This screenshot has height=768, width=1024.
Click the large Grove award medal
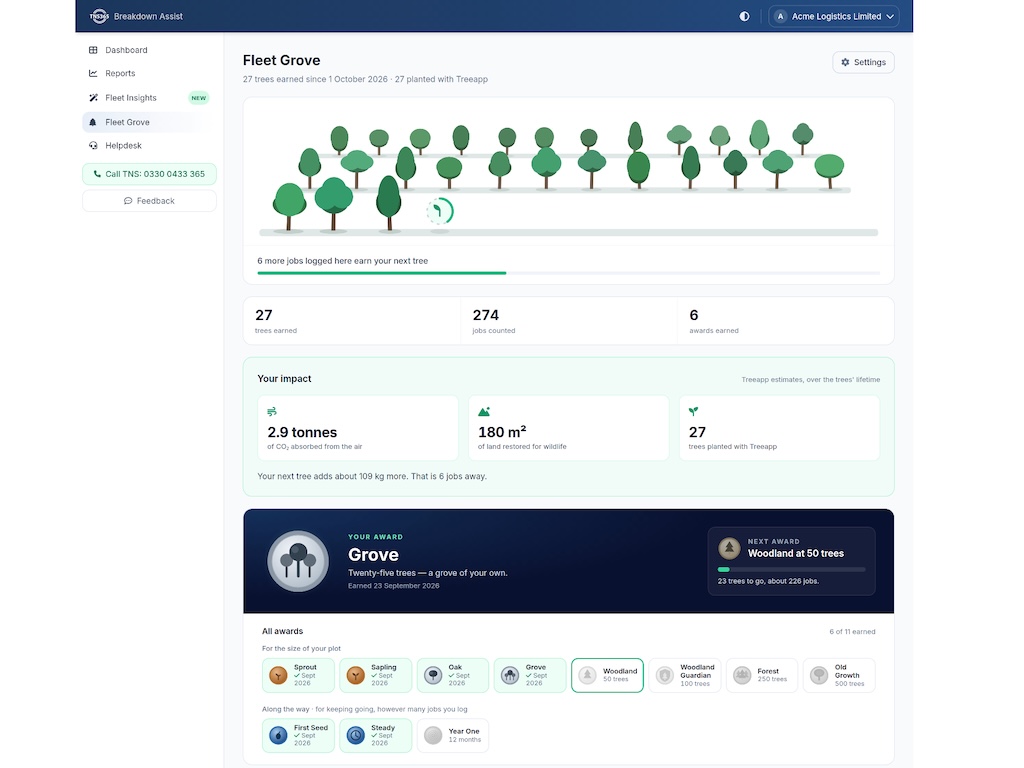(x=298, y=561)
